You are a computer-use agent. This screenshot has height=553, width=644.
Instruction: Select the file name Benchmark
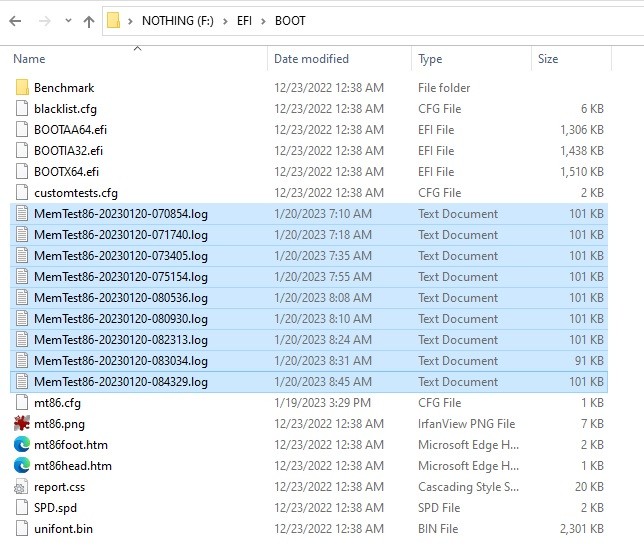tap(64, 88)
